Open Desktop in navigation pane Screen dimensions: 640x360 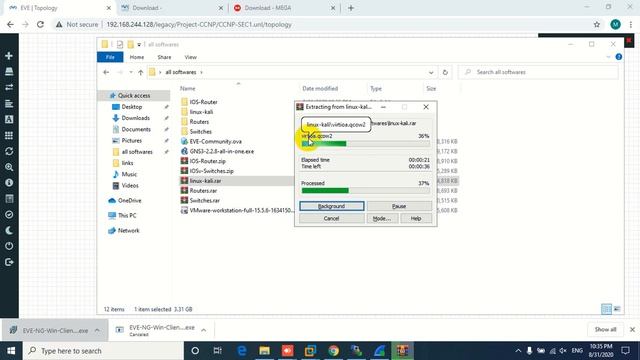(131, 107)
